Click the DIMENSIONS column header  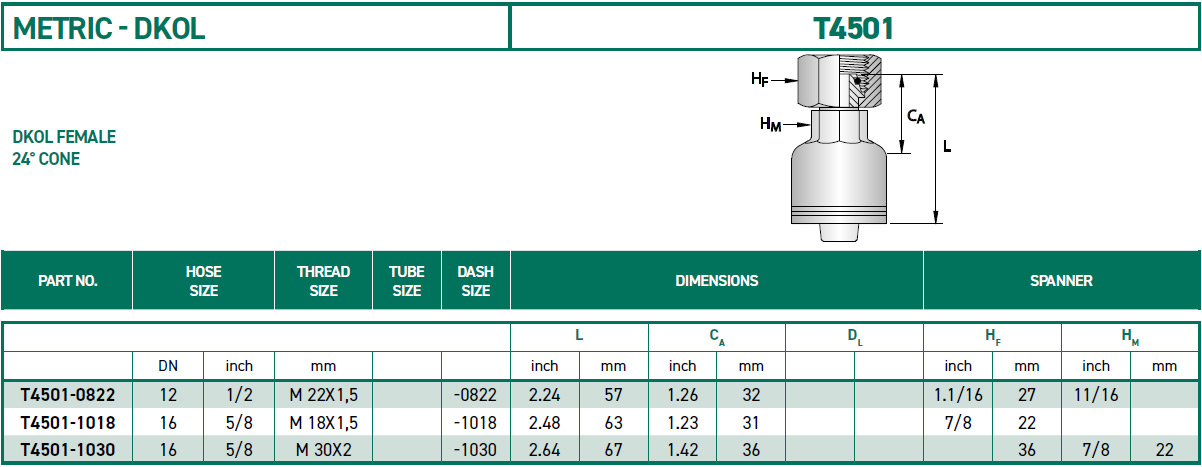716,281
